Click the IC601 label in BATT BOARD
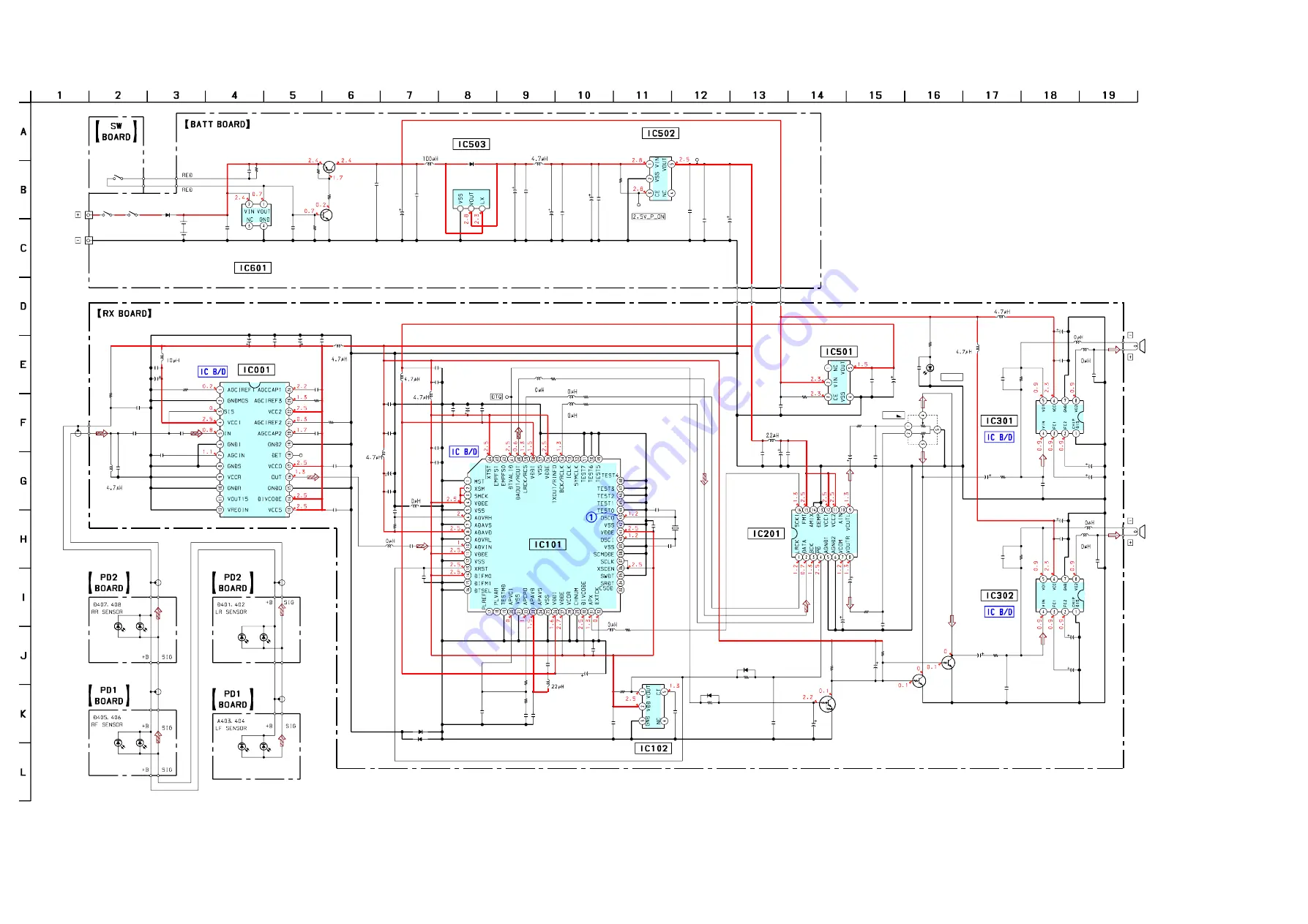The height and width of the screenshot is (924, 1308). coord(253,268)
